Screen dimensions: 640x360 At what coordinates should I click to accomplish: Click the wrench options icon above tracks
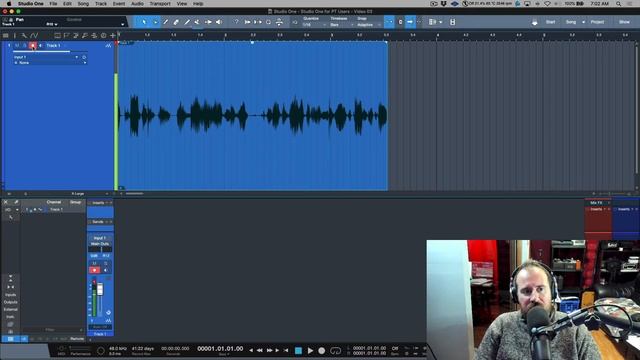[24, 36]
